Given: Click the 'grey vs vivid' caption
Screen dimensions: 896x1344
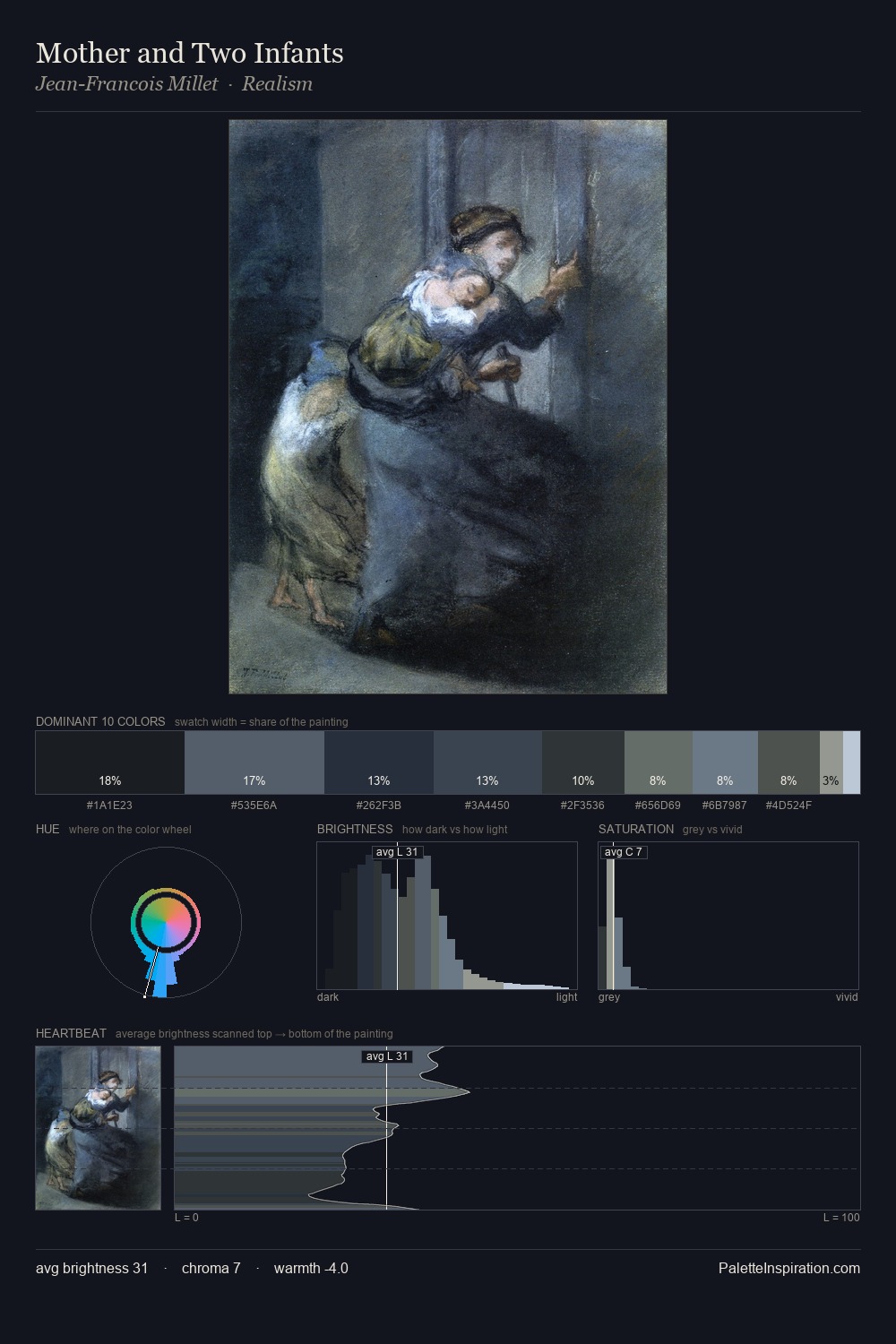Looking at the screenshot, I should (x=712, y=830).
